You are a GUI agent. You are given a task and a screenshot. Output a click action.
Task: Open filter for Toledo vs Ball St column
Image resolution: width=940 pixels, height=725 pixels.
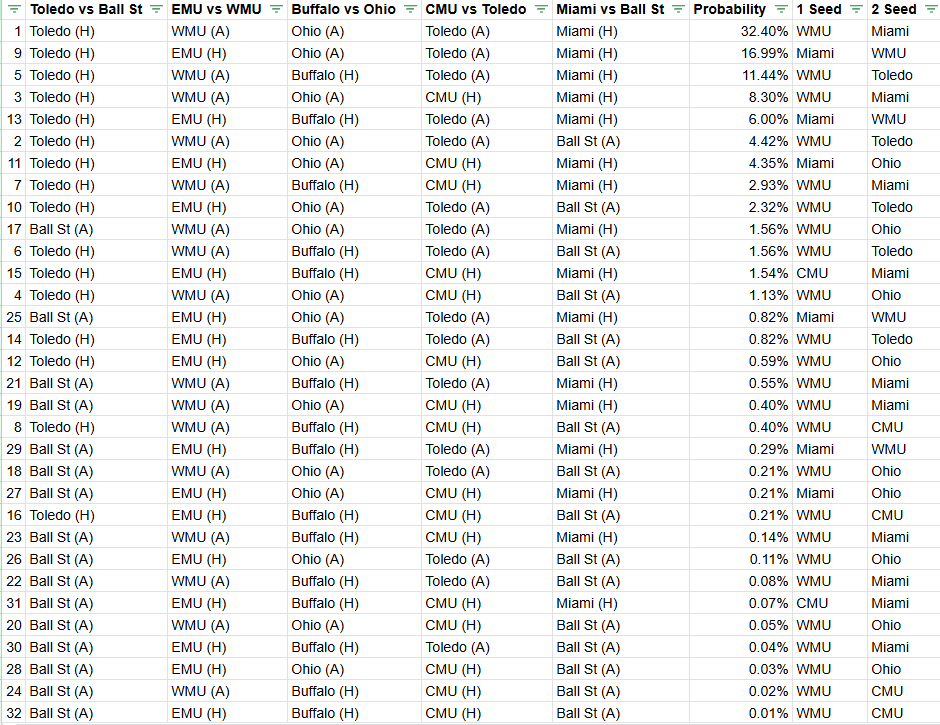point(156,10)
